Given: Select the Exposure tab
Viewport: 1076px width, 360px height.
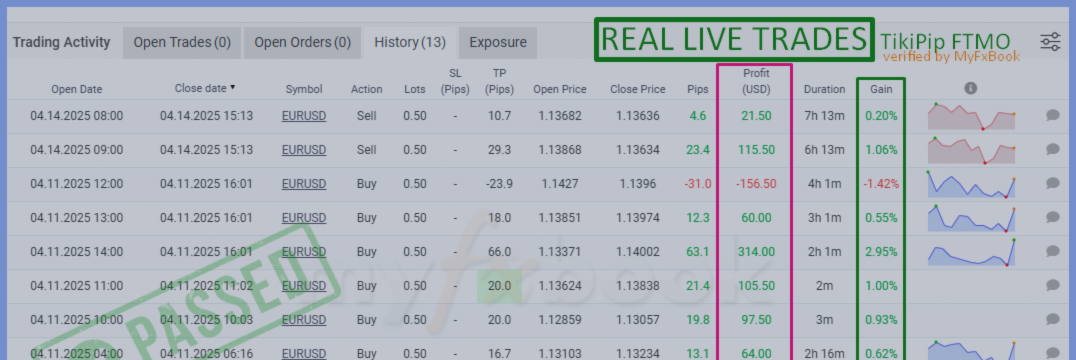Looking at the screenshot, I should [498, 43].
